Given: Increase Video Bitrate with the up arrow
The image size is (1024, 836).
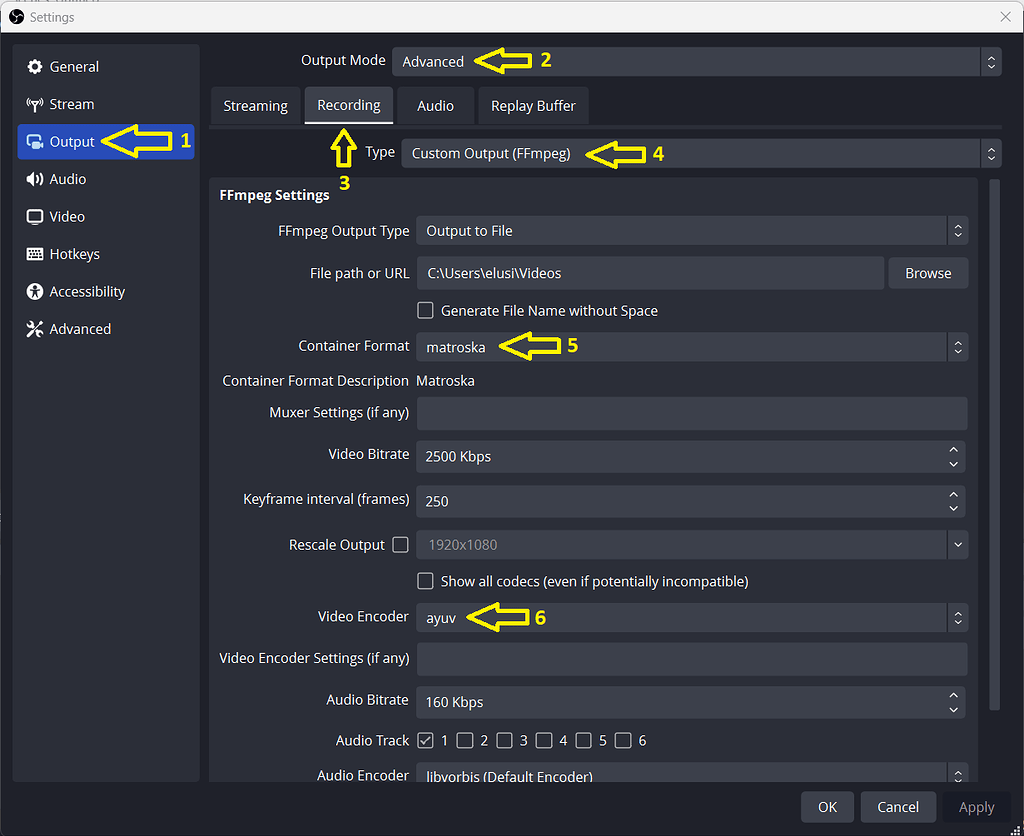Looking at the screenshot, I should pyautogui.click(x=953, y=450).
